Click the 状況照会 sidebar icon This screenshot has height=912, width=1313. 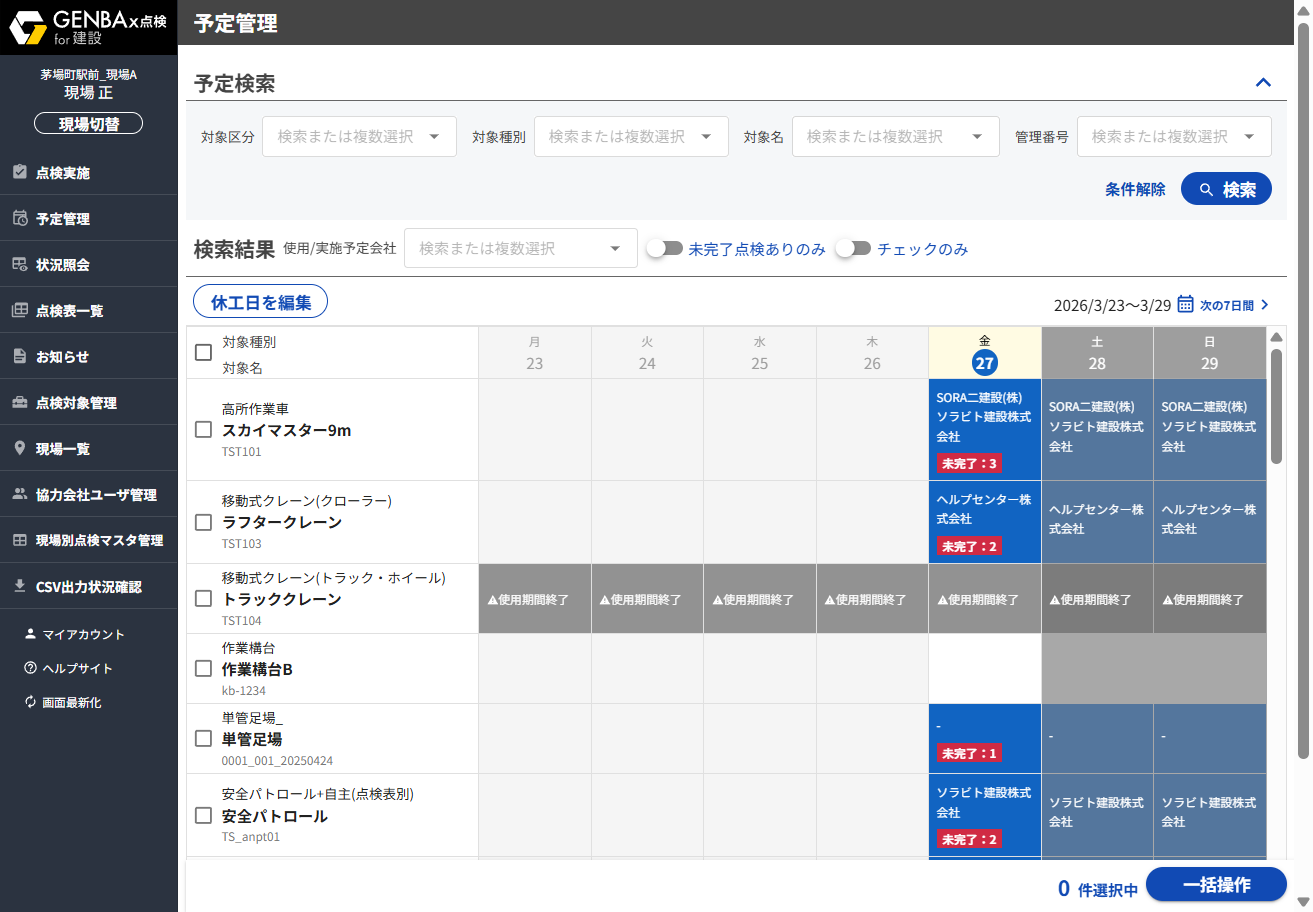pos(20,264)
